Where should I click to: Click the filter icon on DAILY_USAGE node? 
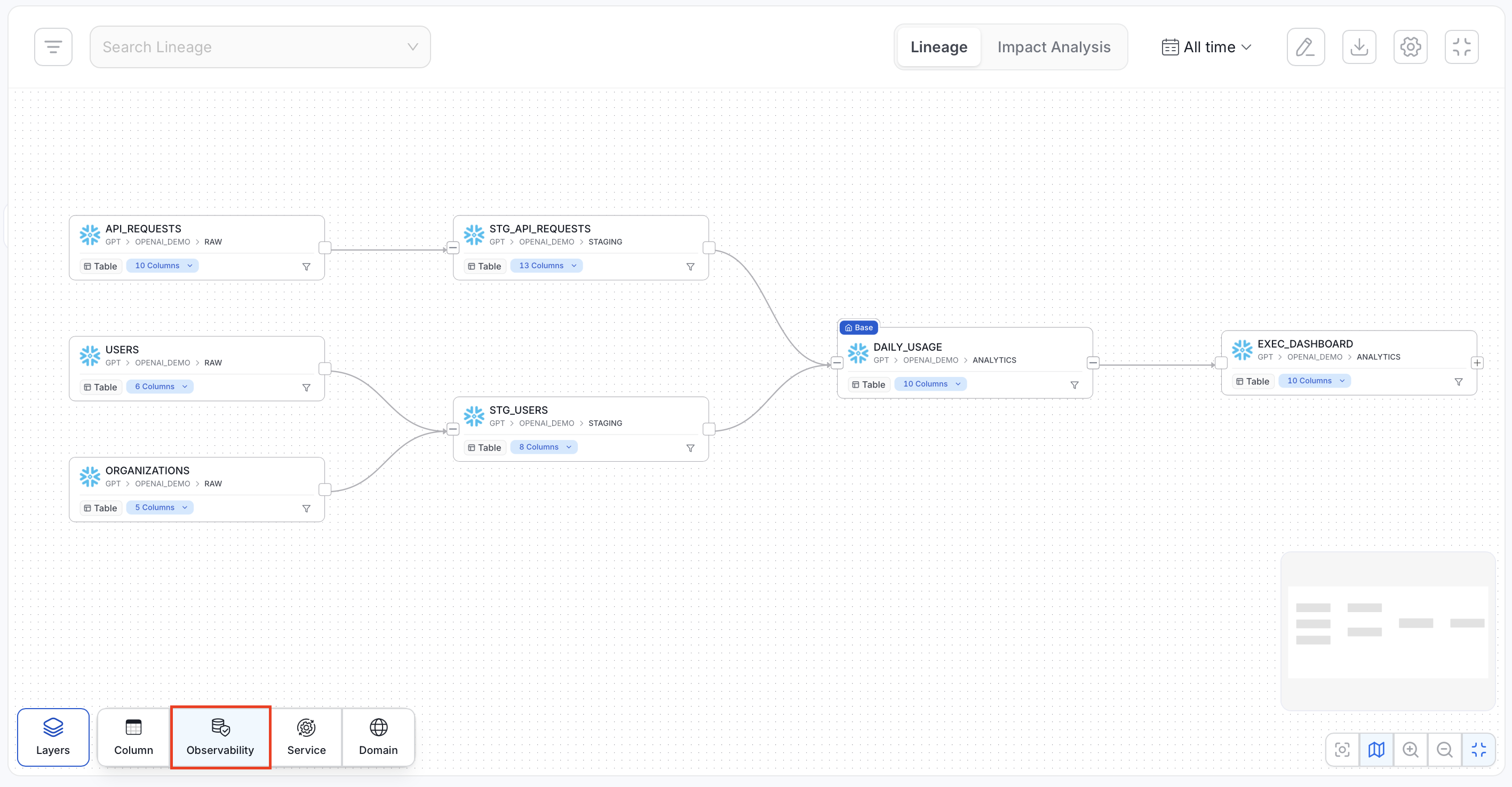[x=1074, y=386]
